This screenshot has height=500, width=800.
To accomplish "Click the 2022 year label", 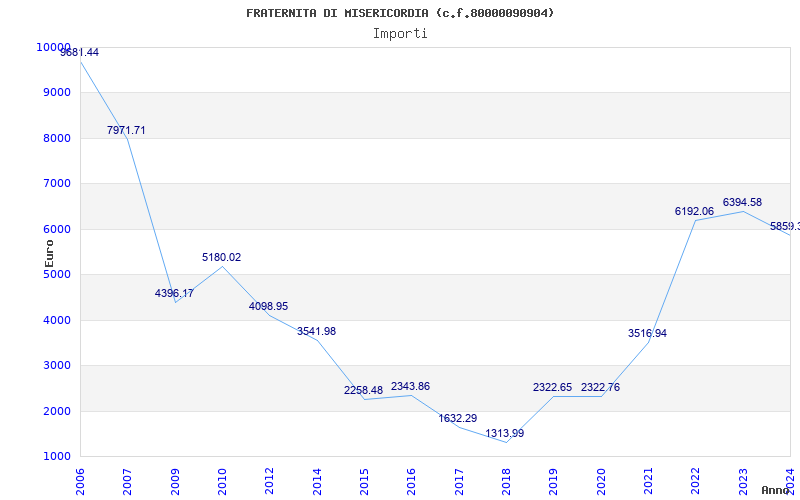I will (696, 482).
